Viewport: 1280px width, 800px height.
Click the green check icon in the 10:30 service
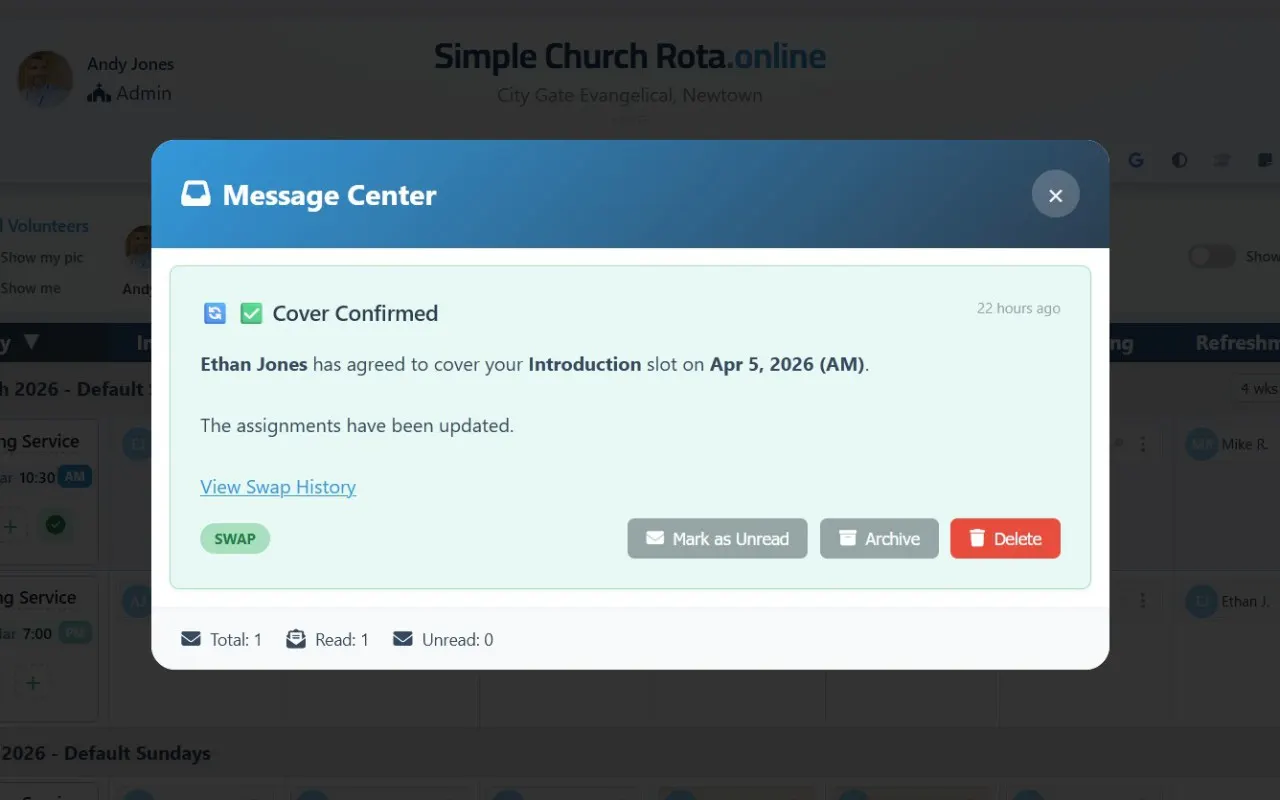pyautogui.click(x=55, y=524)
